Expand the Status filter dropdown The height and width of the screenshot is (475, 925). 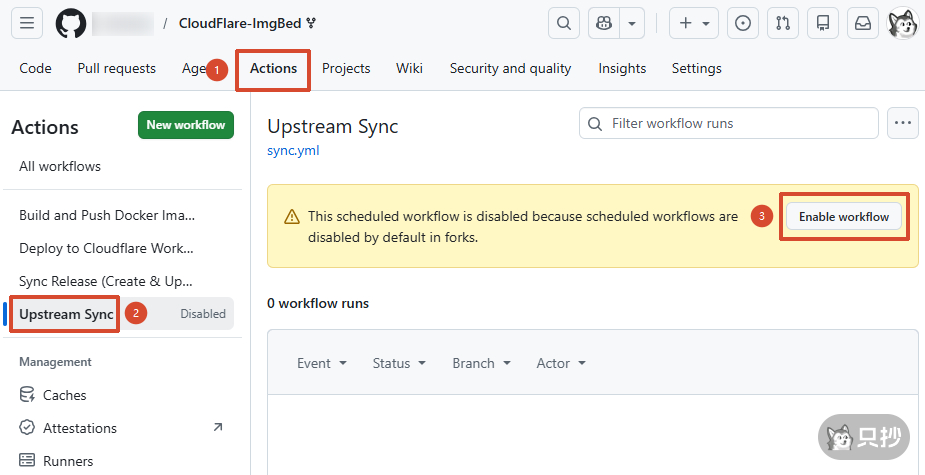click(399, 363)
